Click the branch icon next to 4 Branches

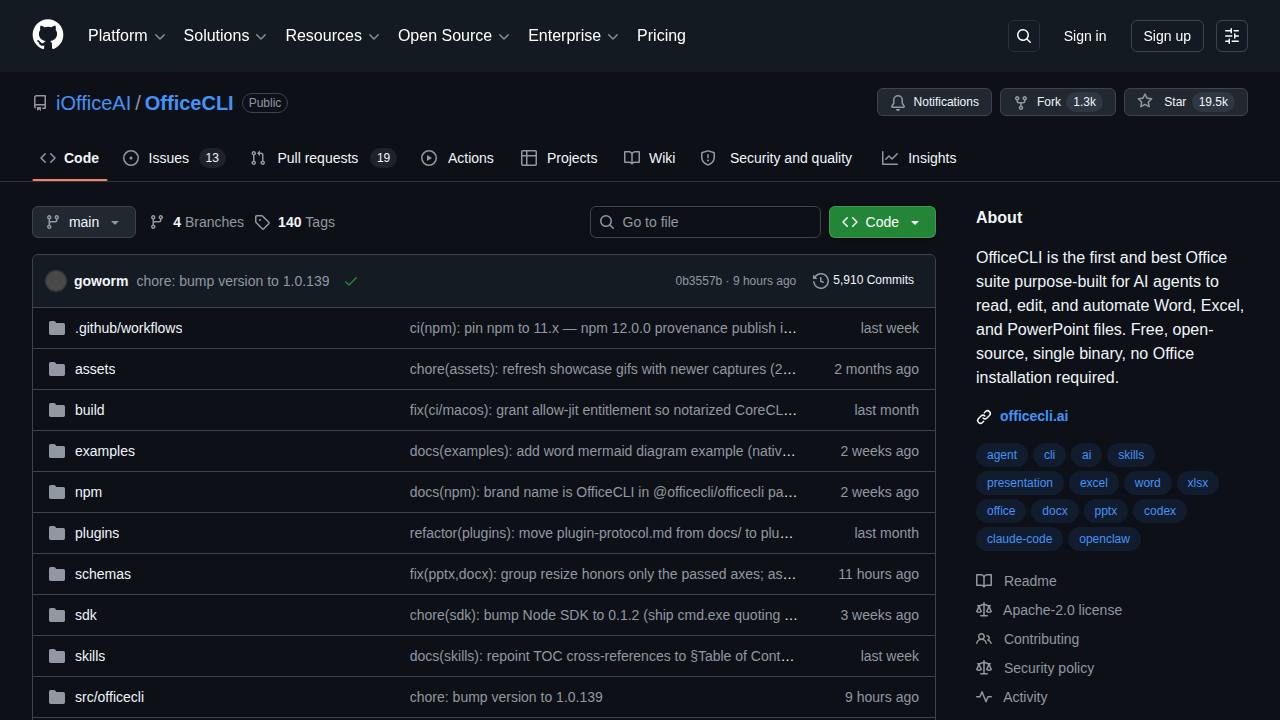[x=157, y=222]
